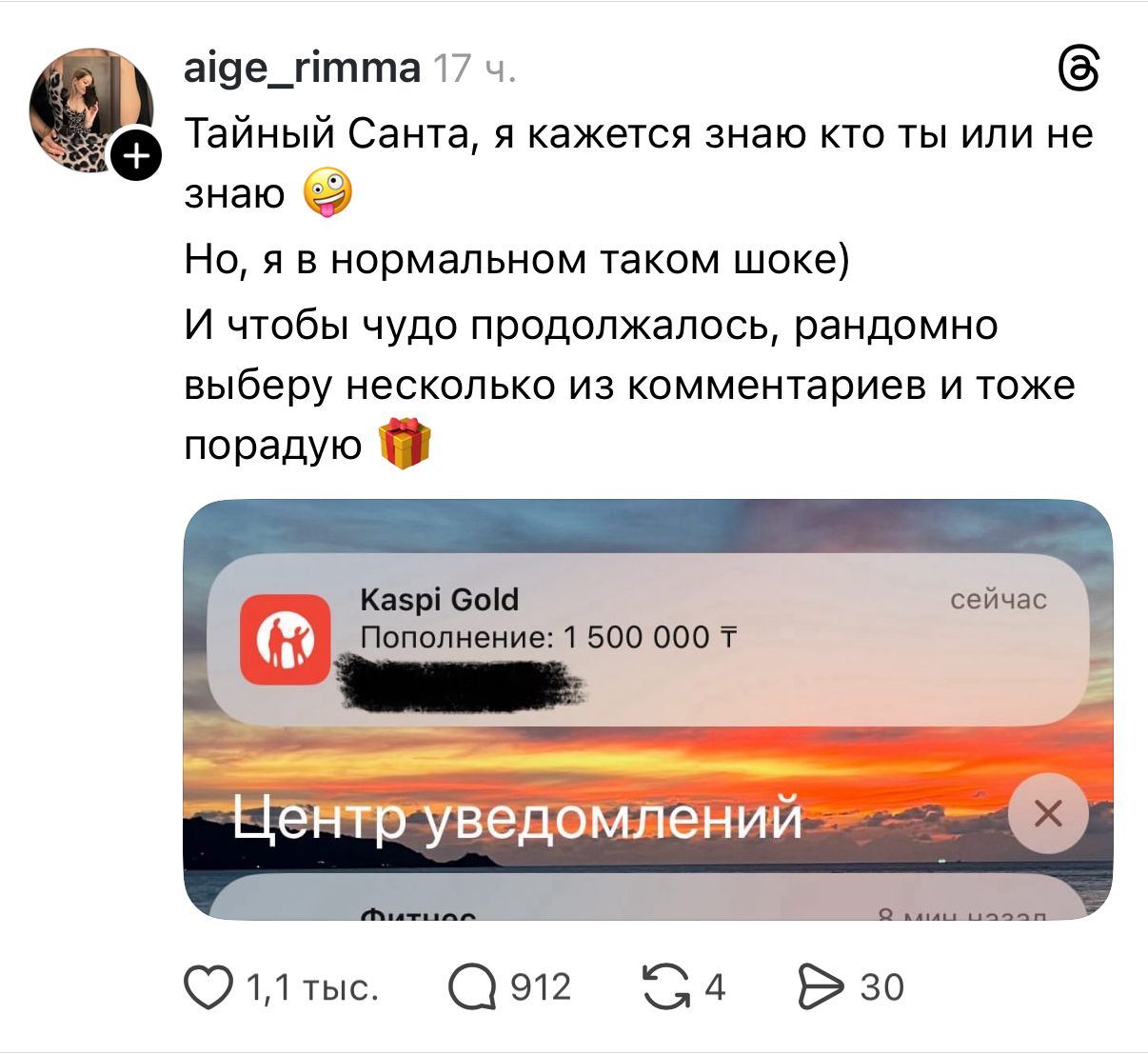This screenshot has width=1148, height=1054.
Task: Repost using the circular arrows icon
Action: [x=666, y=987]
